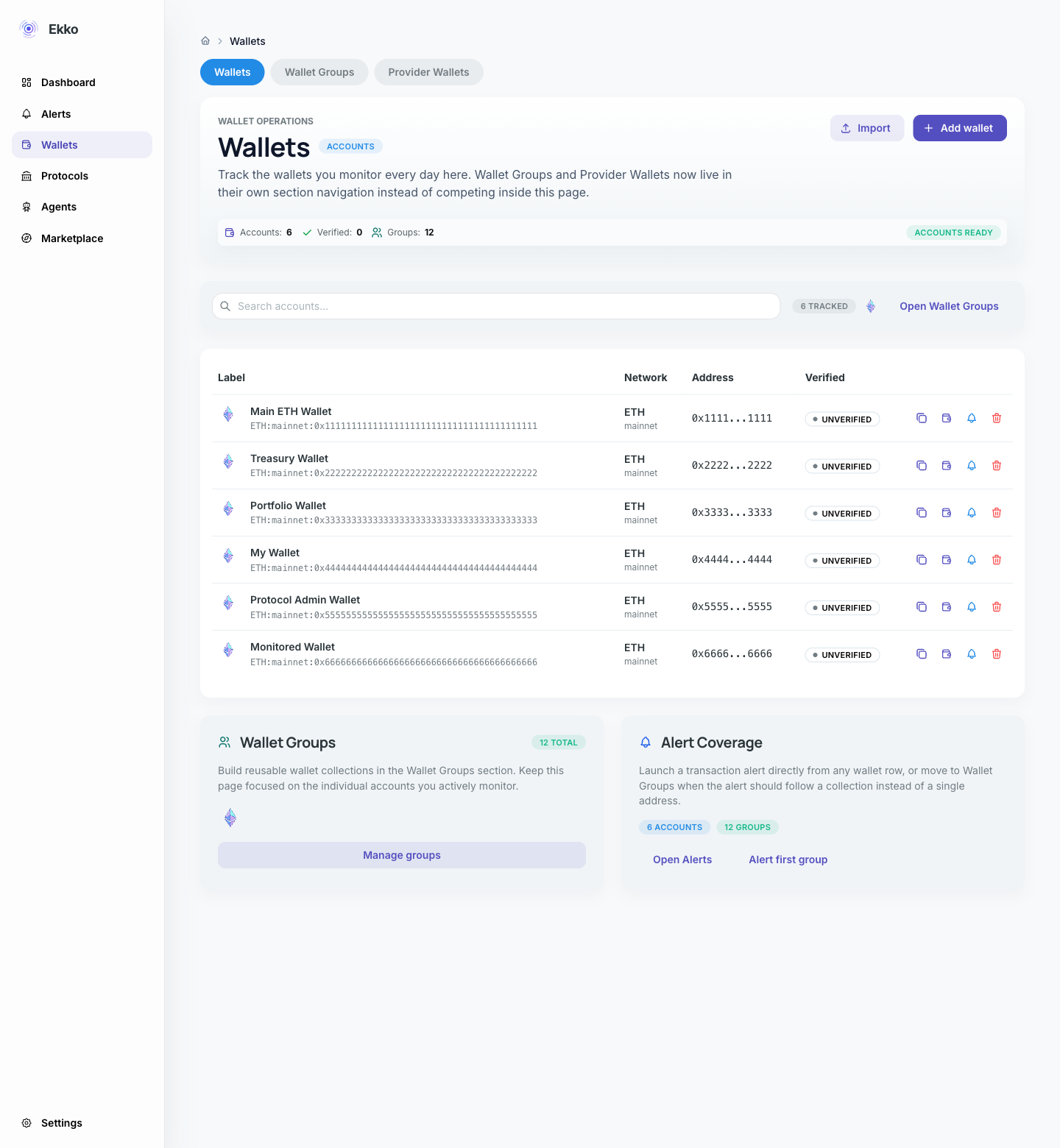Click wallet-group icon in Monitored Wallet row
The height and width of the screenshot is (1148, 1060).
click(947, 653)
